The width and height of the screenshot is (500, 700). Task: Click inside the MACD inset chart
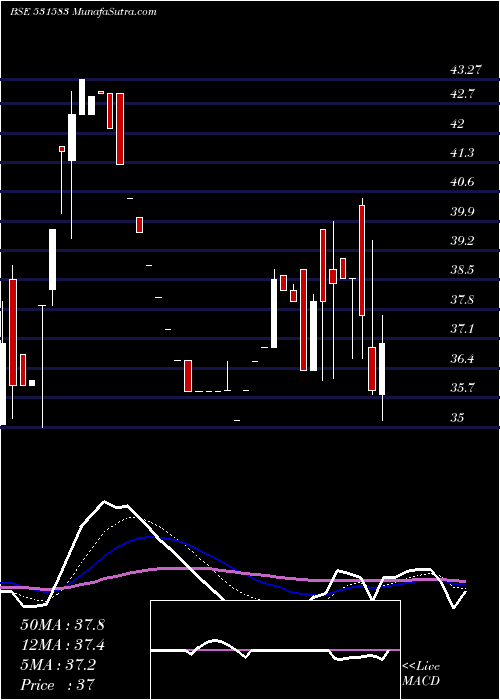click(275, 650)
